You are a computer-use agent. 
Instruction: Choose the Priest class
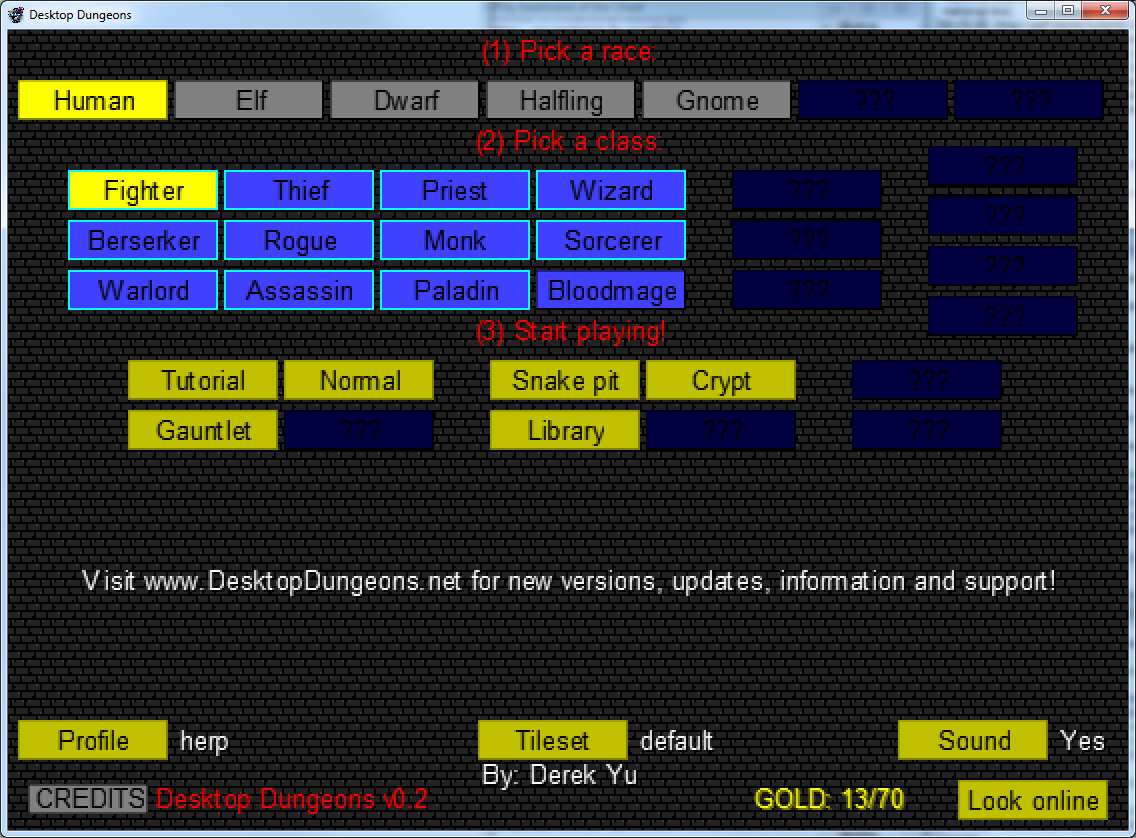coord(455,190)
